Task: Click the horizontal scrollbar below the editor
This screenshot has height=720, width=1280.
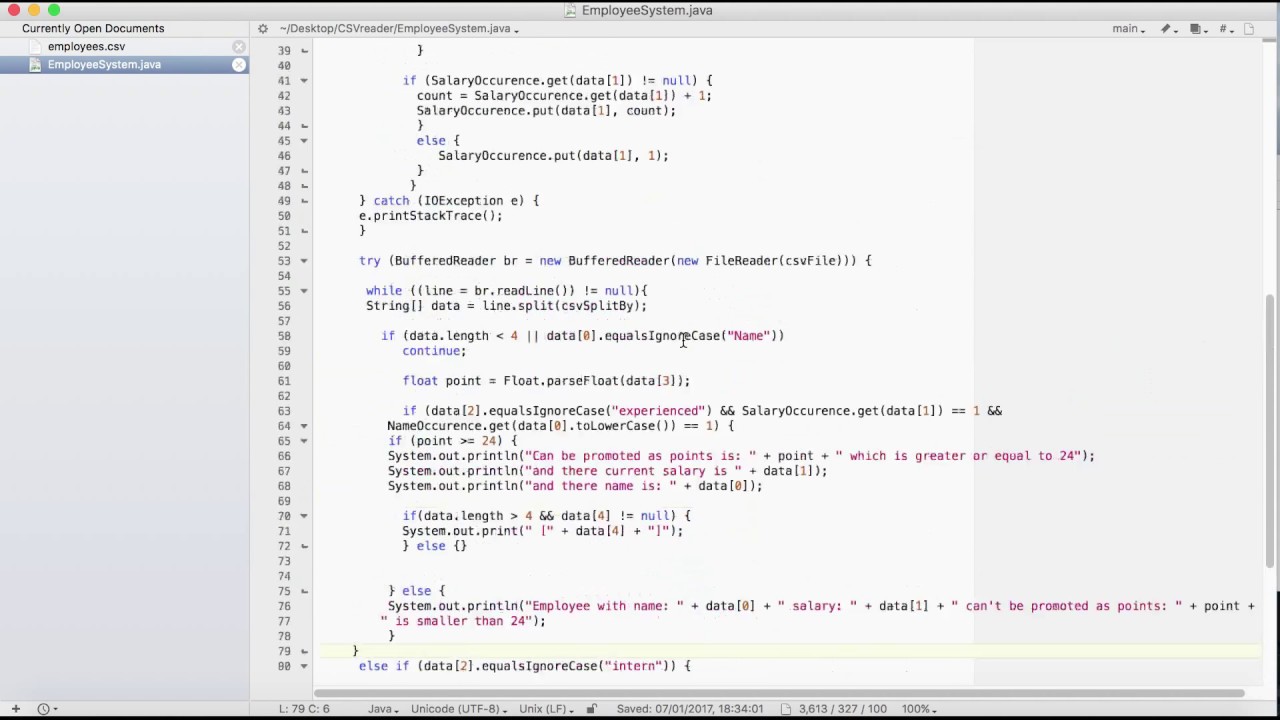Action: [x=779, y=693]
